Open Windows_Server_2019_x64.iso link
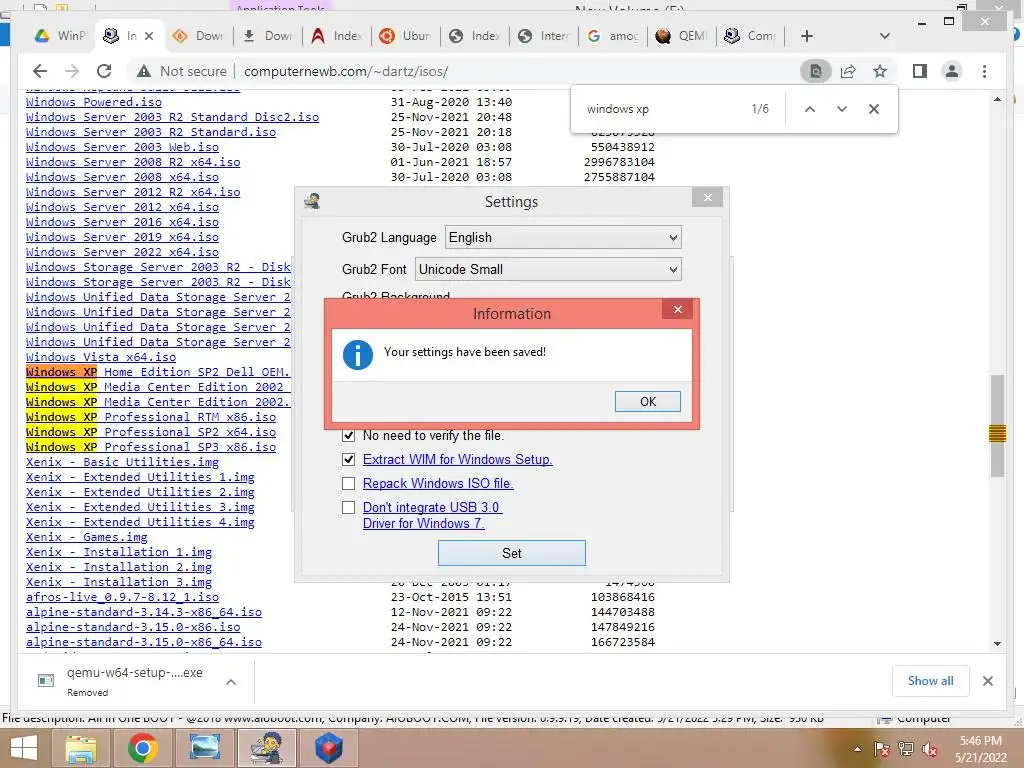Viewport: 1024px width, 768px height. coord(123,237)
